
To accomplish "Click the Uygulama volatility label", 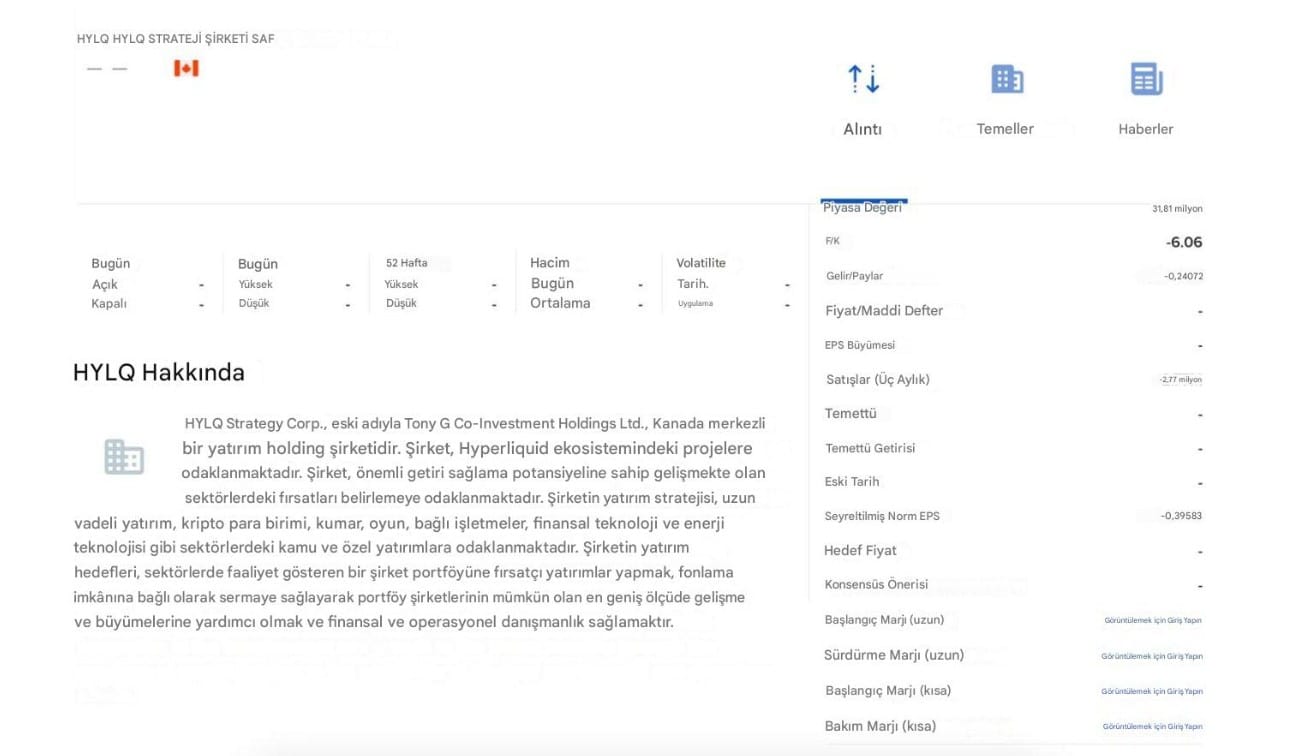I will coord(696,303).
